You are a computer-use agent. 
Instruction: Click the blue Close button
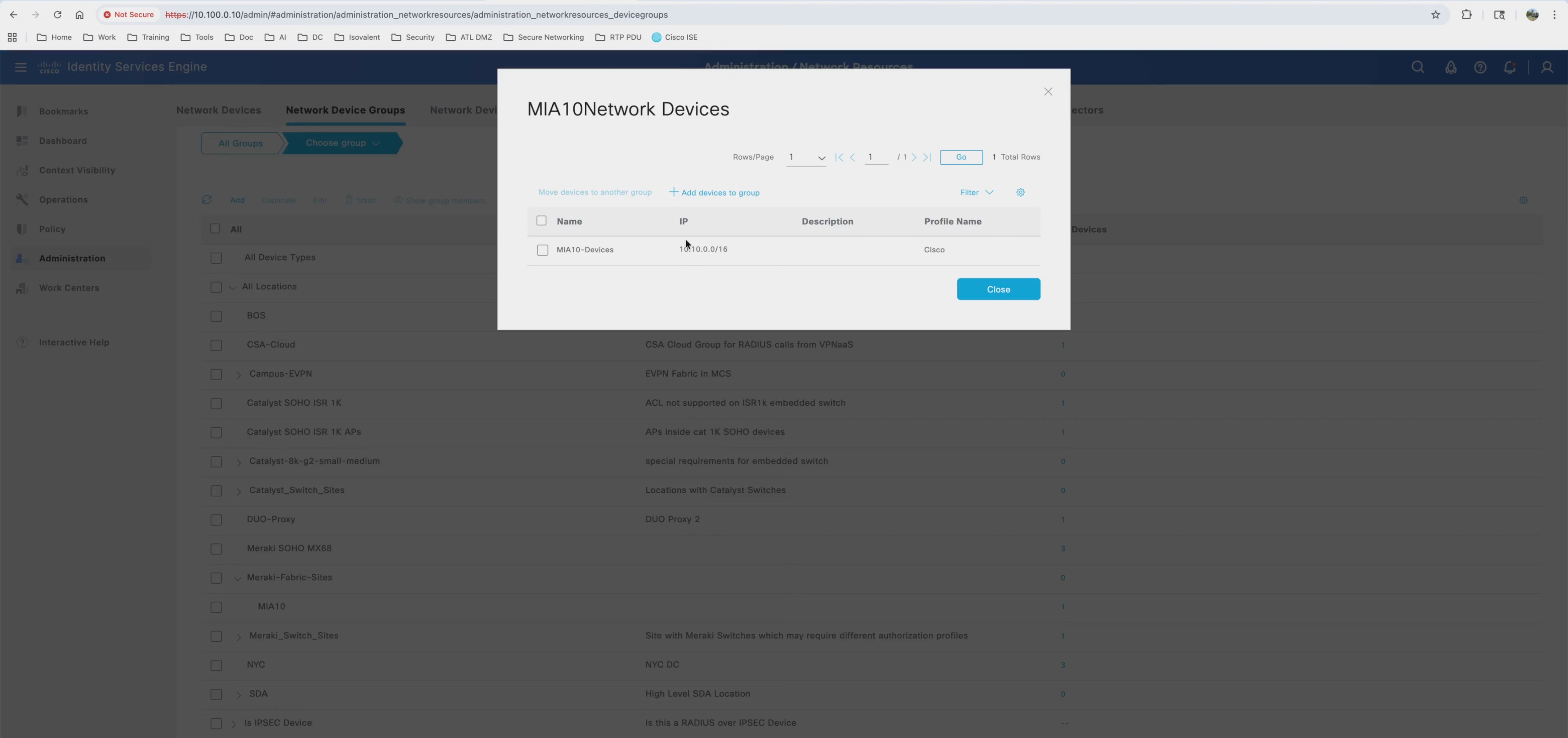point(998,289)
